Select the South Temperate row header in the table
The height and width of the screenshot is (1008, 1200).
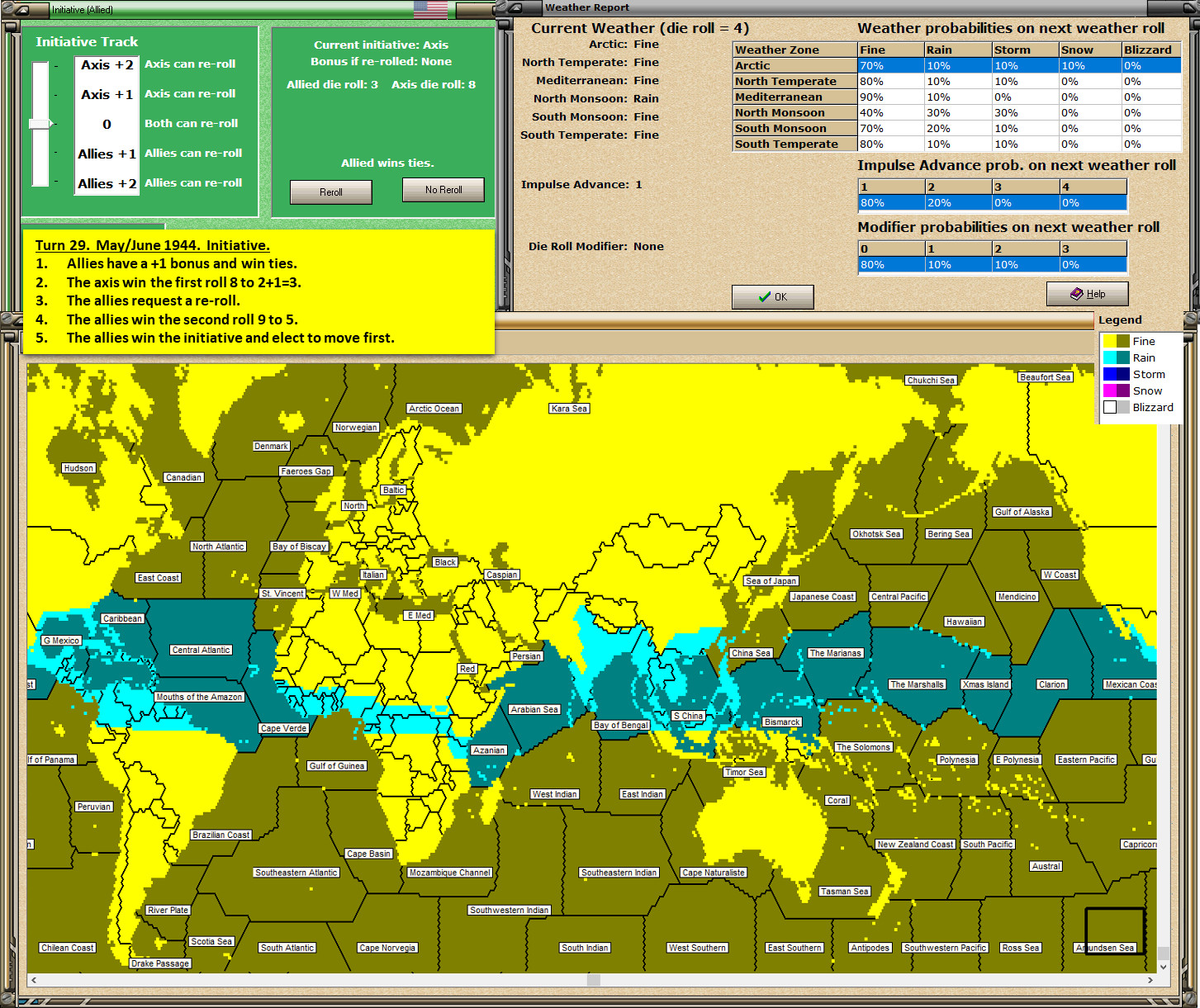[x=795, y=144]
